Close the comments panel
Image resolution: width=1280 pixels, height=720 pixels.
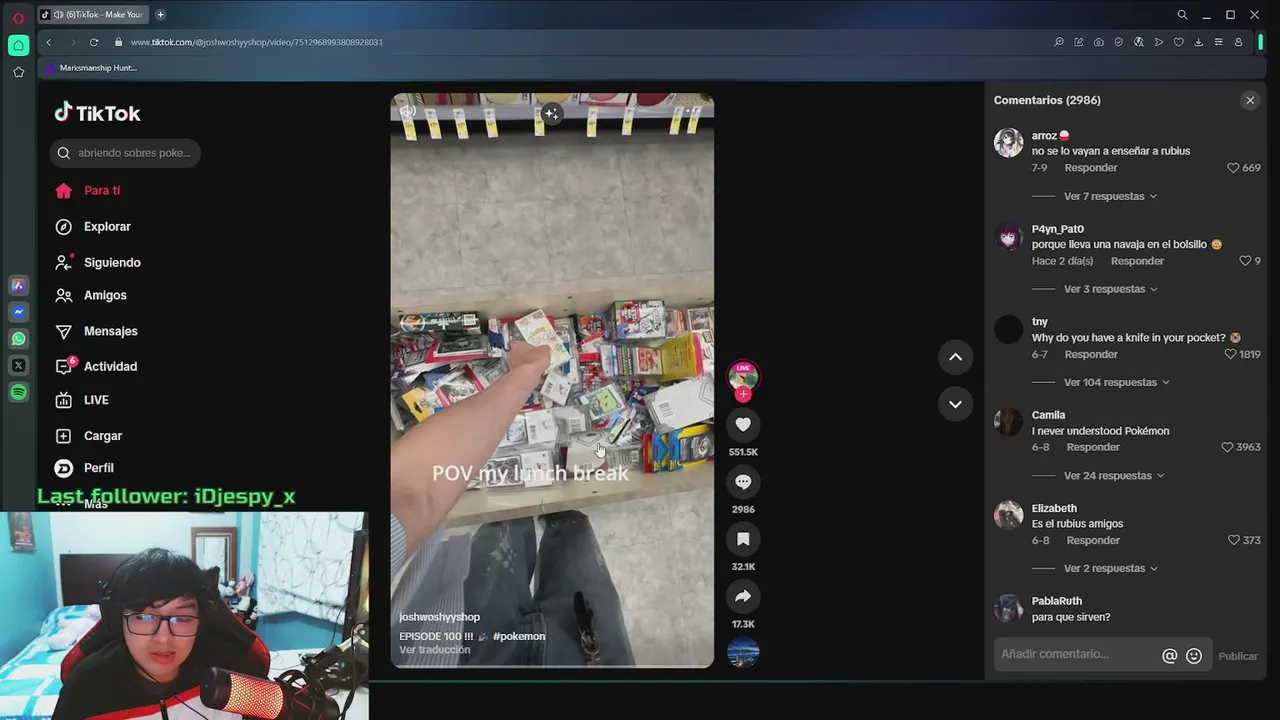pos(1250,100)
